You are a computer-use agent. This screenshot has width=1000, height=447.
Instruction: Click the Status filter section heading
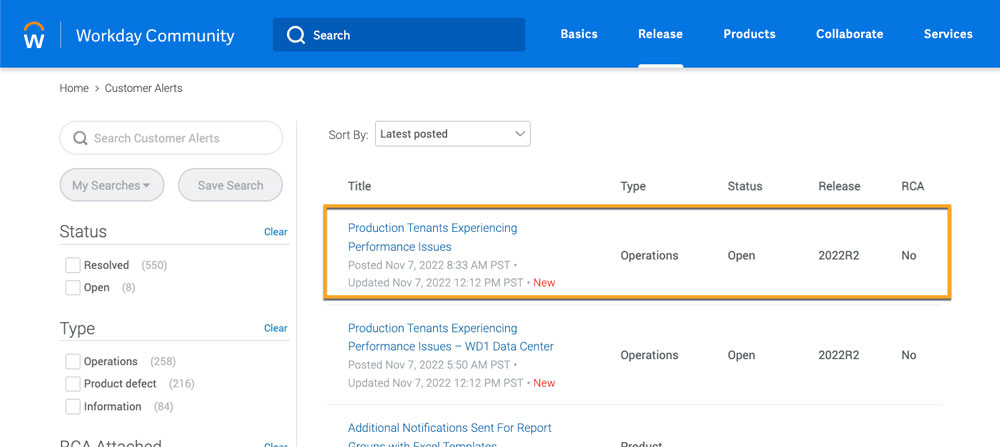(x=83, y=231)
